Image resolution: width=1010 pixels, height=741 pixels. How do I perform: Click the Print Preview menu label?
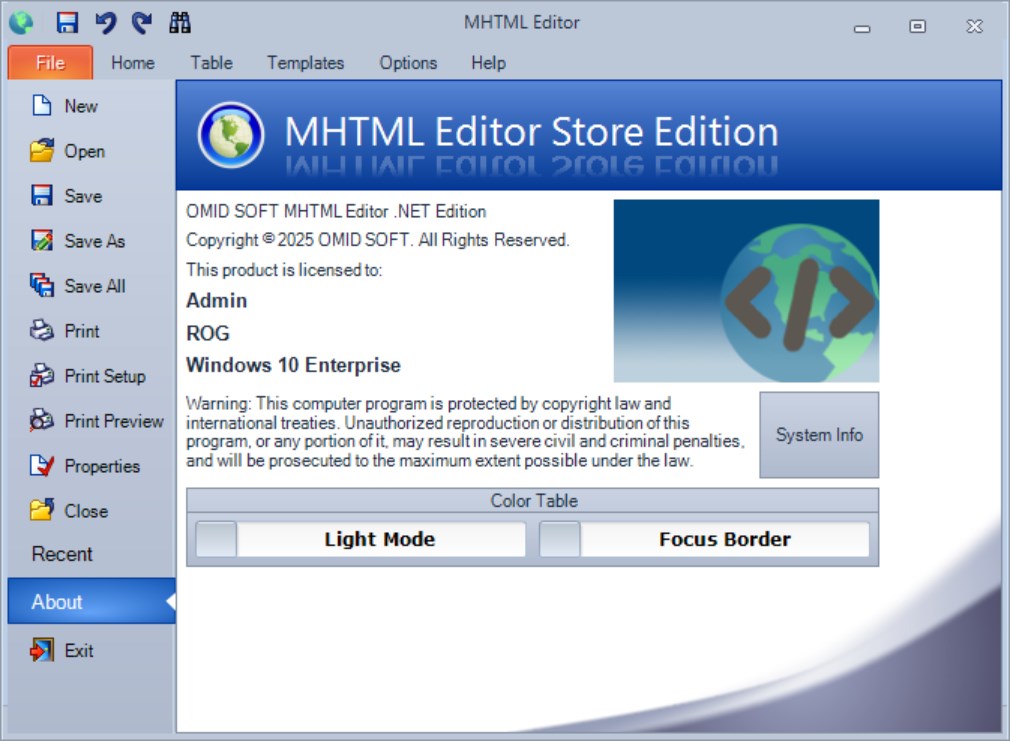pos(114,421)
